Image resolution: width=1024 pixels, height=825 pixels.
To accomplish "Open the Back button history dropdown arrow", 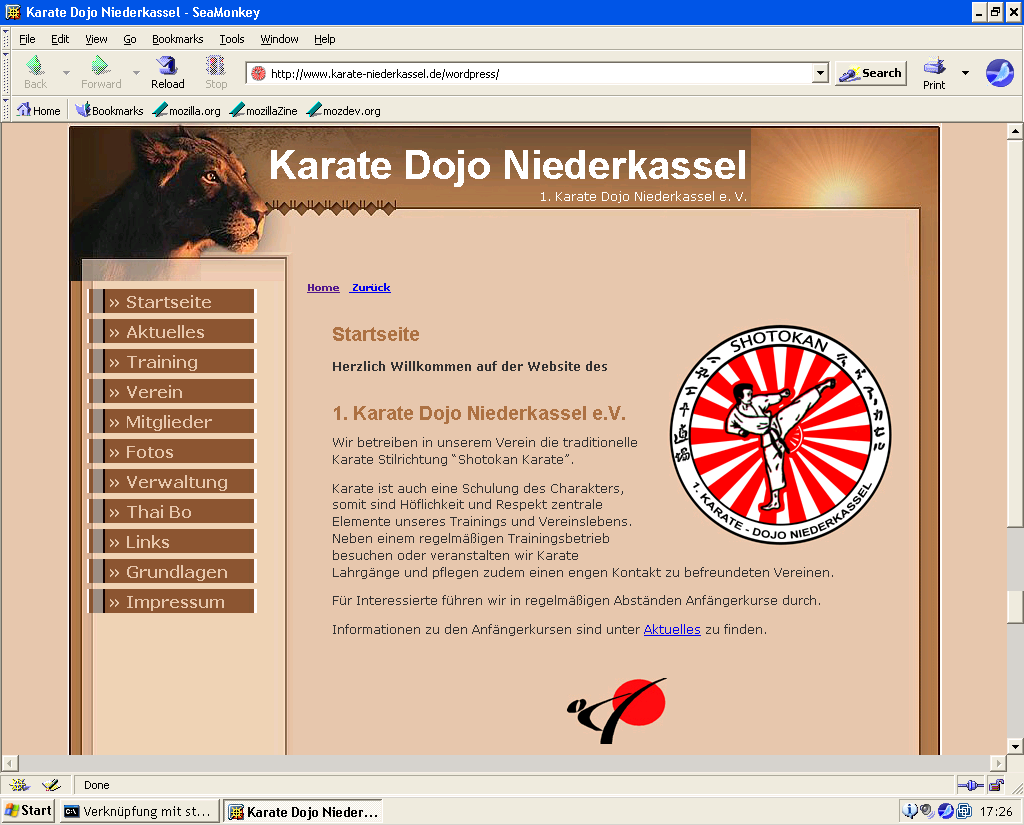I will 66,73.
